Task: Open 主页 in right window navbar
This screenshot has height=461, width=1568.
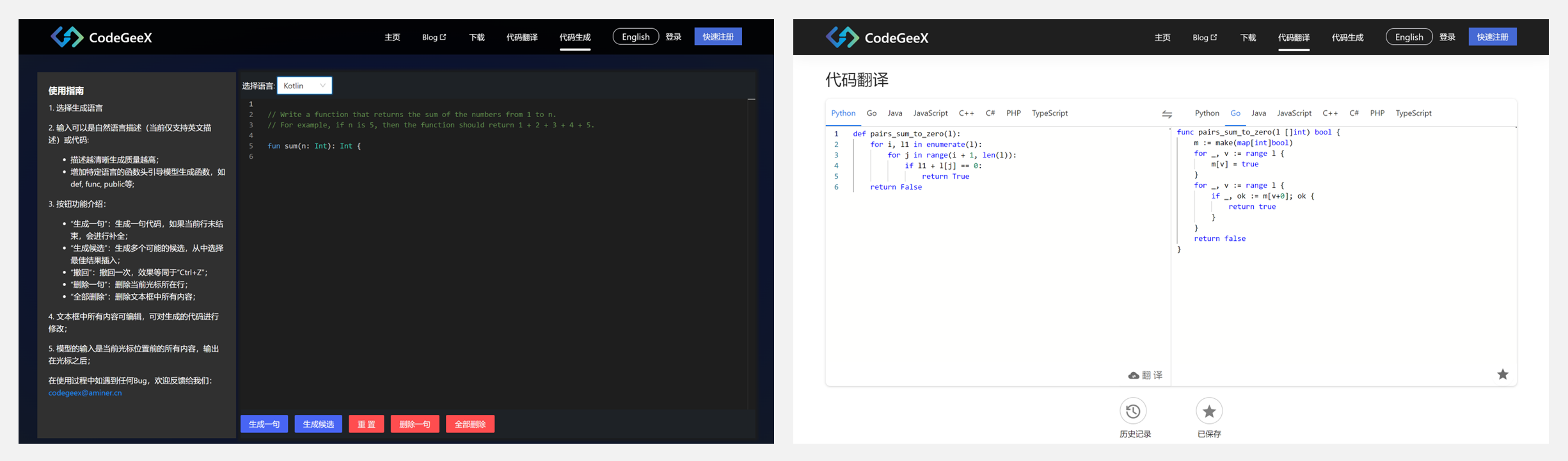Action: 1162,37
